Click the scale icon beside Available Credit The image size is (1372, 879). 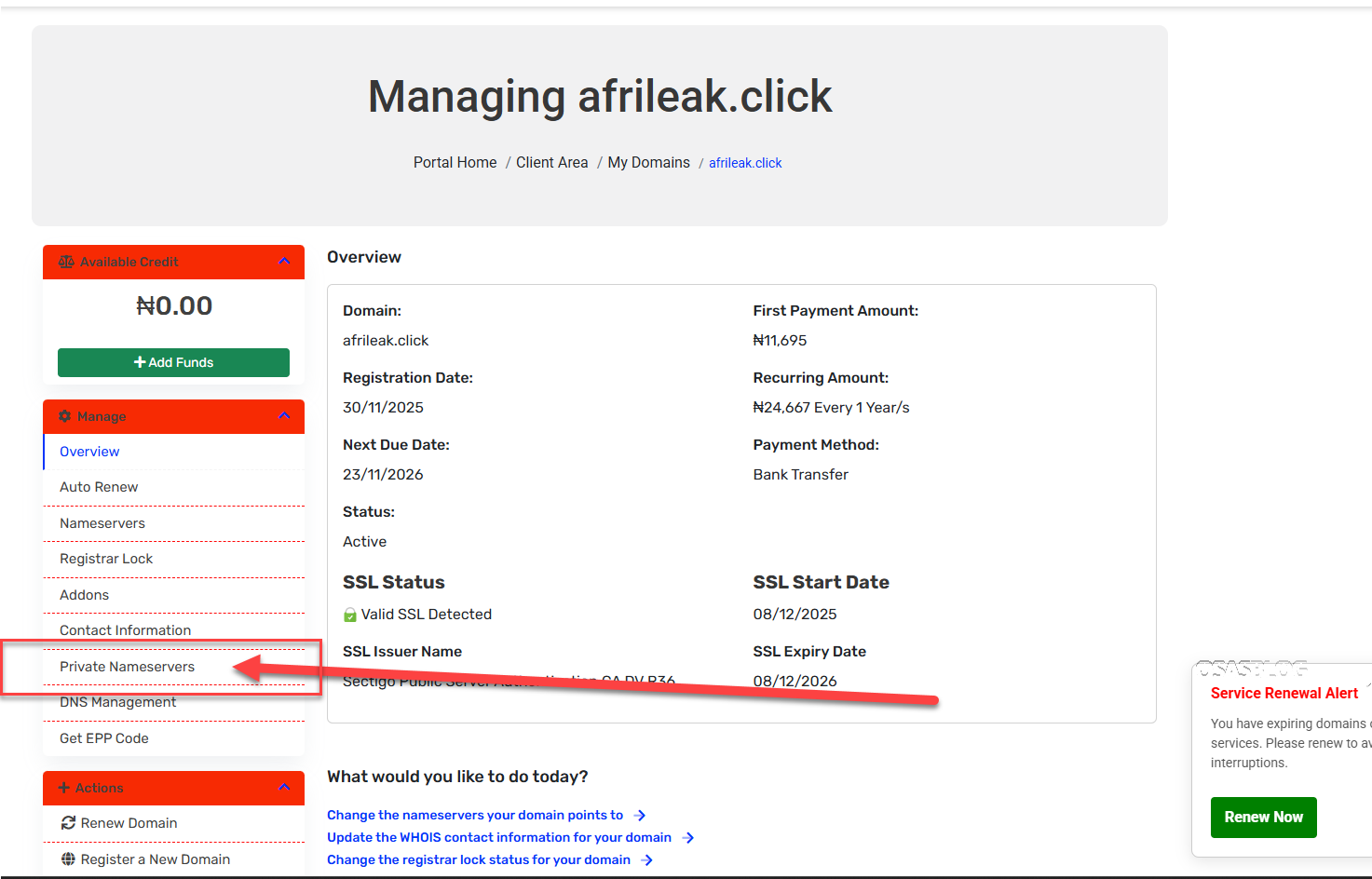pos(66,262)
